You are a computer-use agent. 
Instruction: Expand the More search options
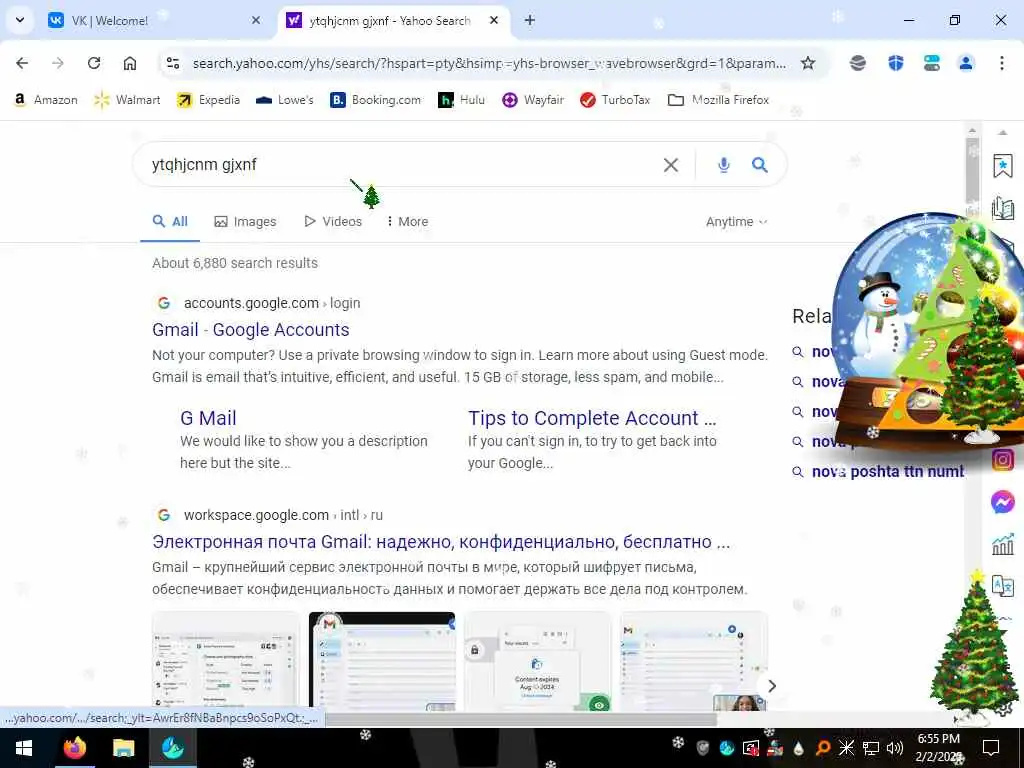pyautogui.click(x=407, y=222)
